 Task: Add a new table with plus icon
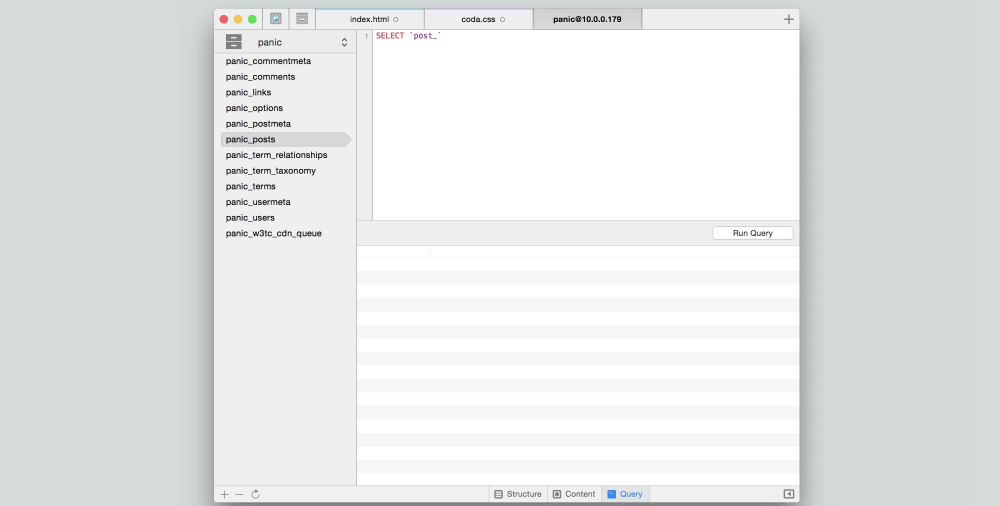point(224,495)
